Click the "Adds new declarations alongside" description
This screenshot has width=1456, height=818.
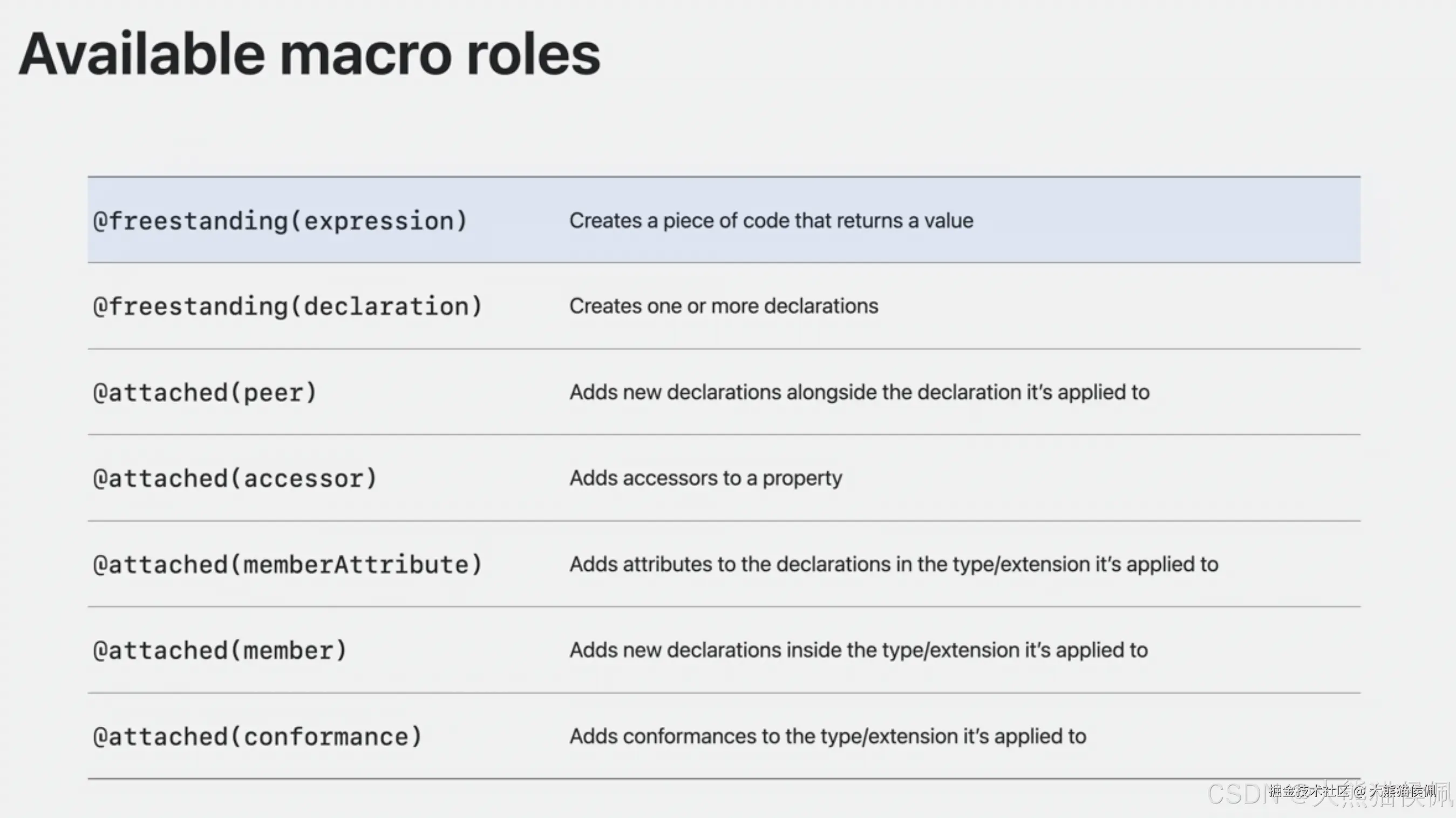(x=859, y=392)
